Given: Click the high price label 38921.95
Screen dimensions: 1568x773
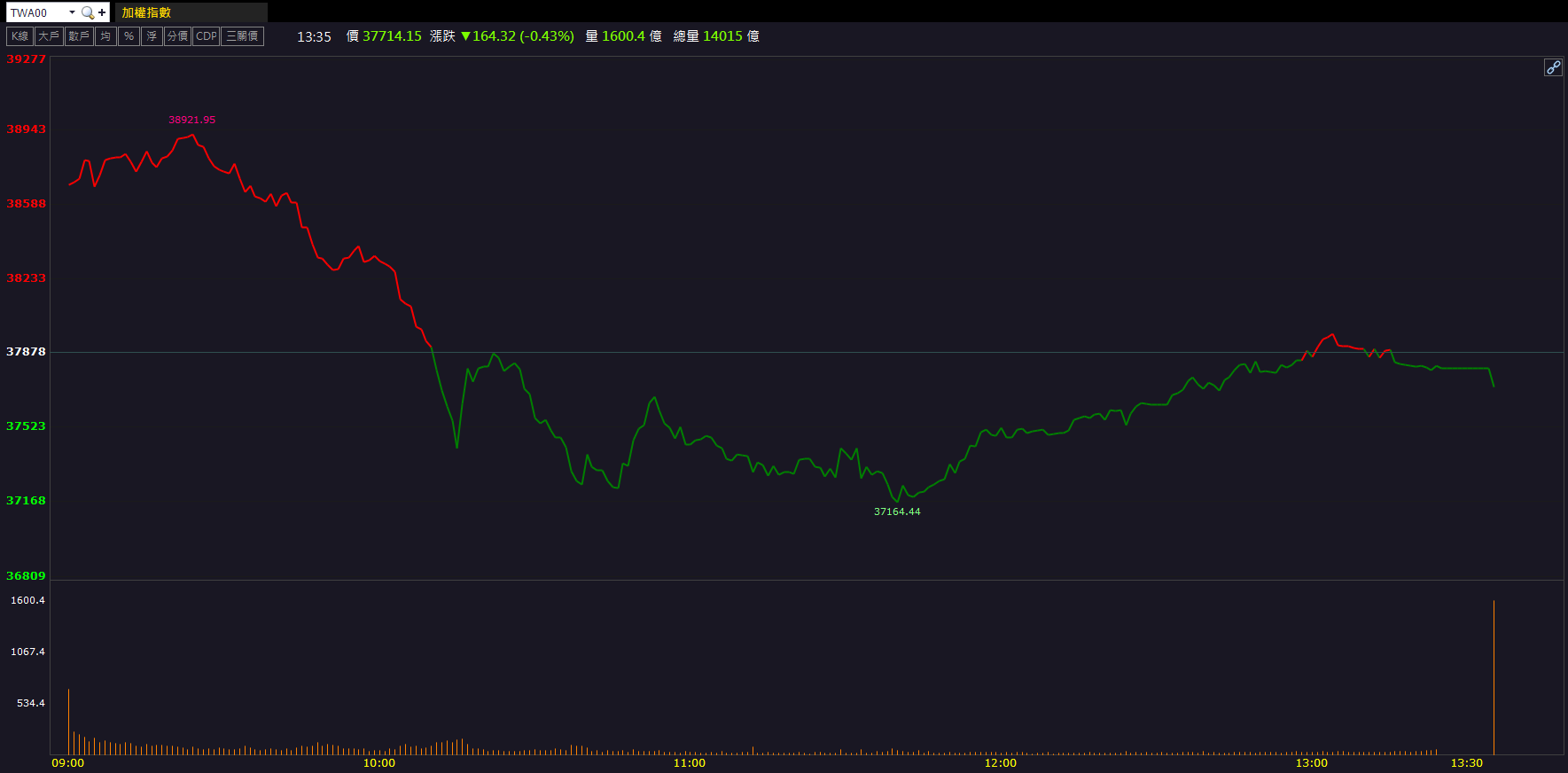Looking at the screenshot, I should click(x=192, y=120).
